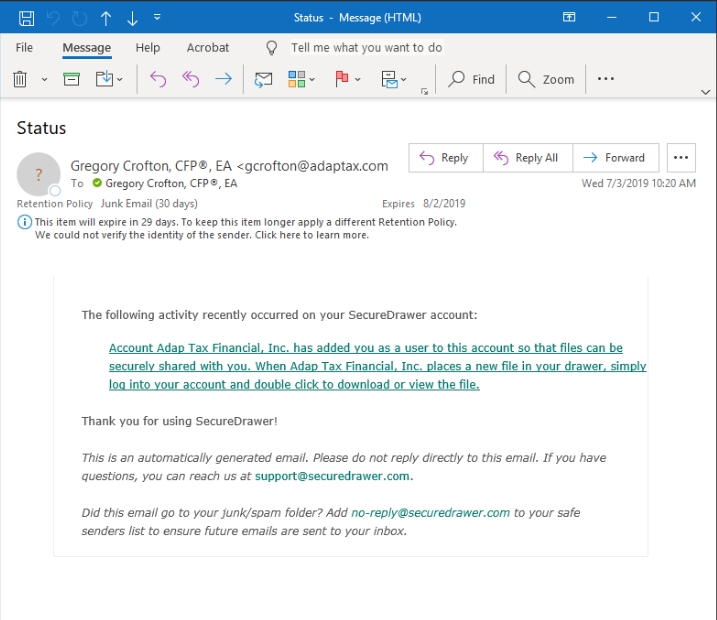Go to previous item with up arrow
The height and width of the screenshot is (620, 717).
pos(106,18)
